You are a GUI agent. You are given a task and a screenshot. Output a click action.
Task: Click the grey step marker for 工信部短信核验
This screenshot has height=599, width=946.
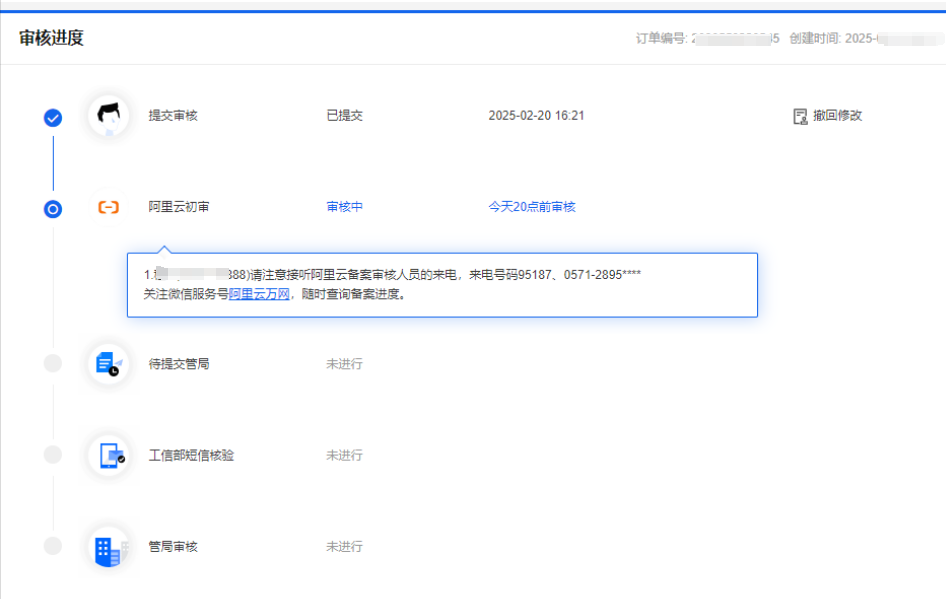[x=53, y=455]
